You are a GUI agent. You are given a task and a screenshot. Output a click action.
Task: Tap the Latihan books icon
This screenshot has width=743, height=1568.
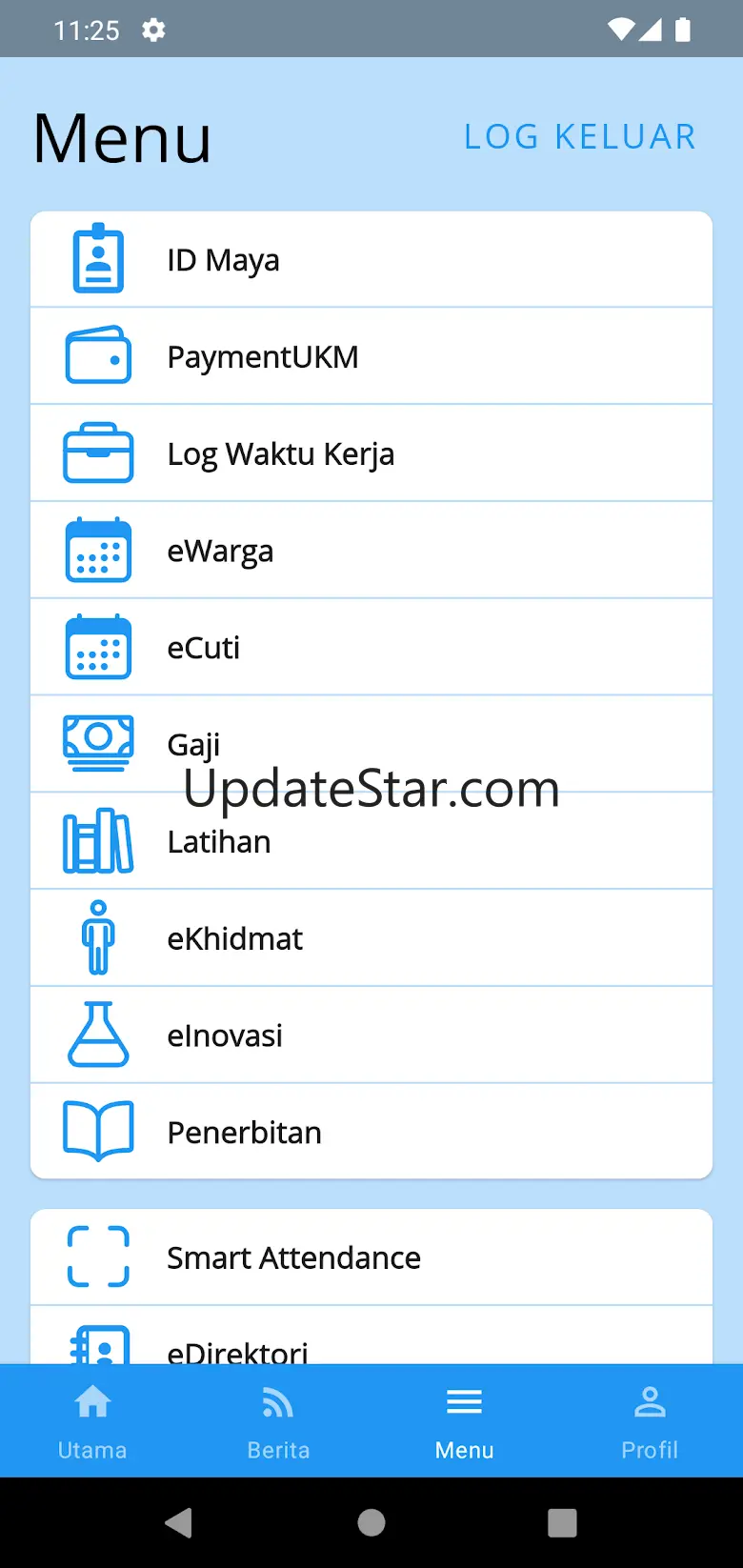tap(98, 841)
